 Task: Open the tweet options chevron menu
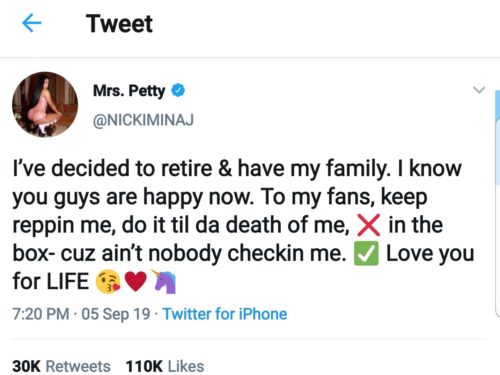[x=479, y=90]
